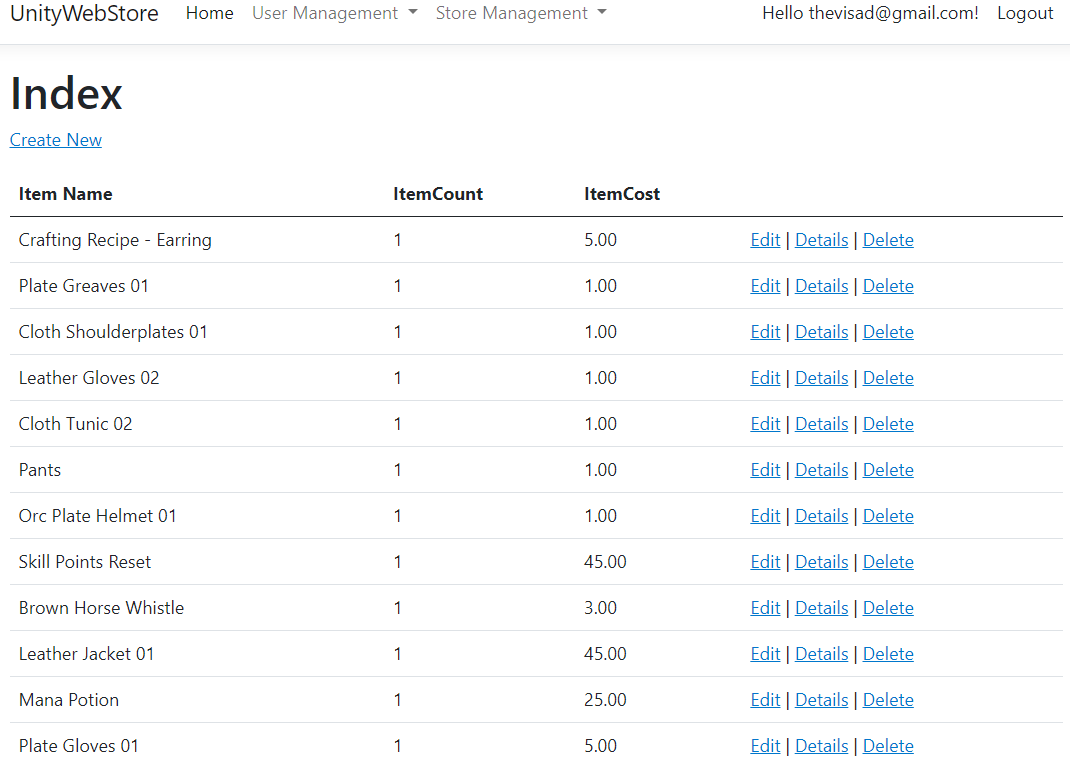Click the Item Name column header
1070x767 pixels.
(66, 194)
